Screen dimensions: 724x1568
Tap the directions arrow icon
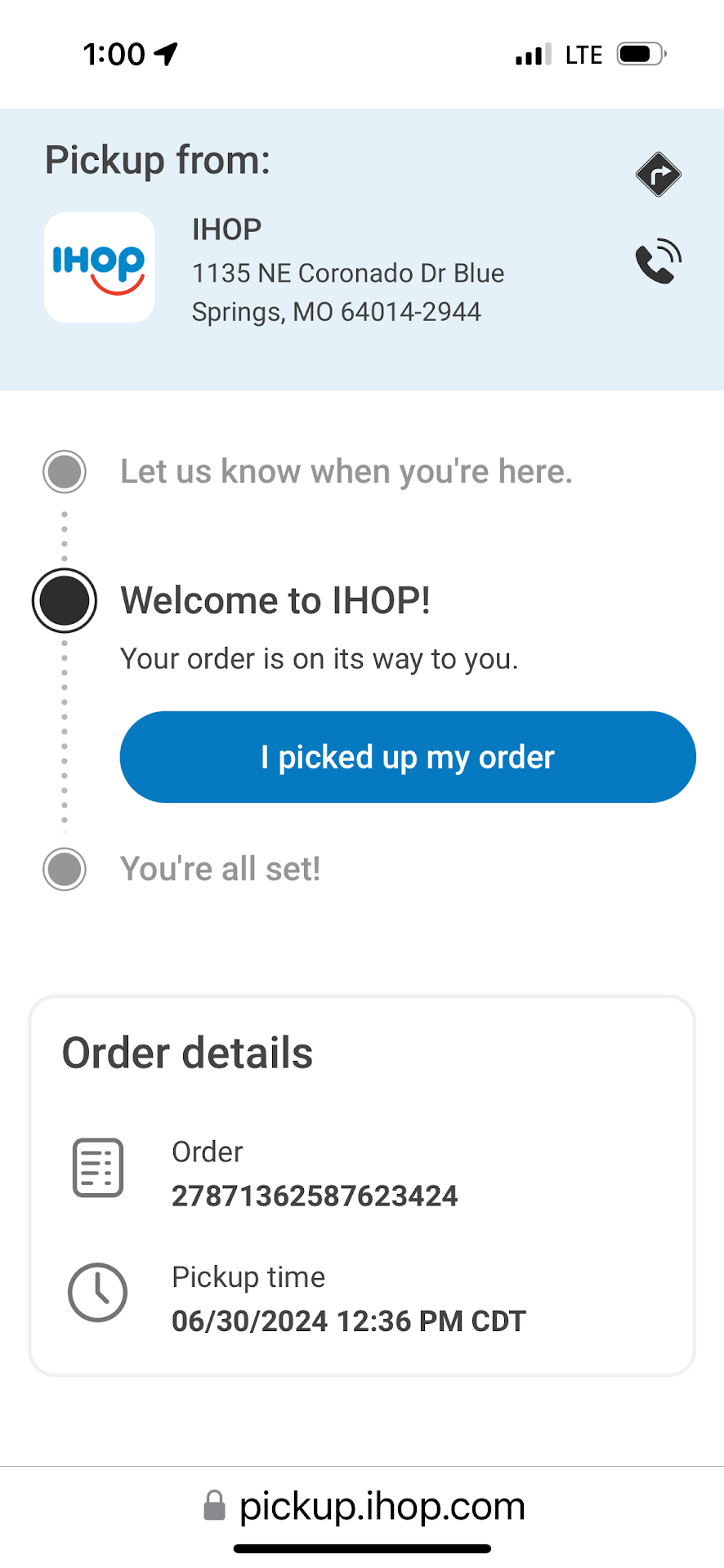pos(658,174)
